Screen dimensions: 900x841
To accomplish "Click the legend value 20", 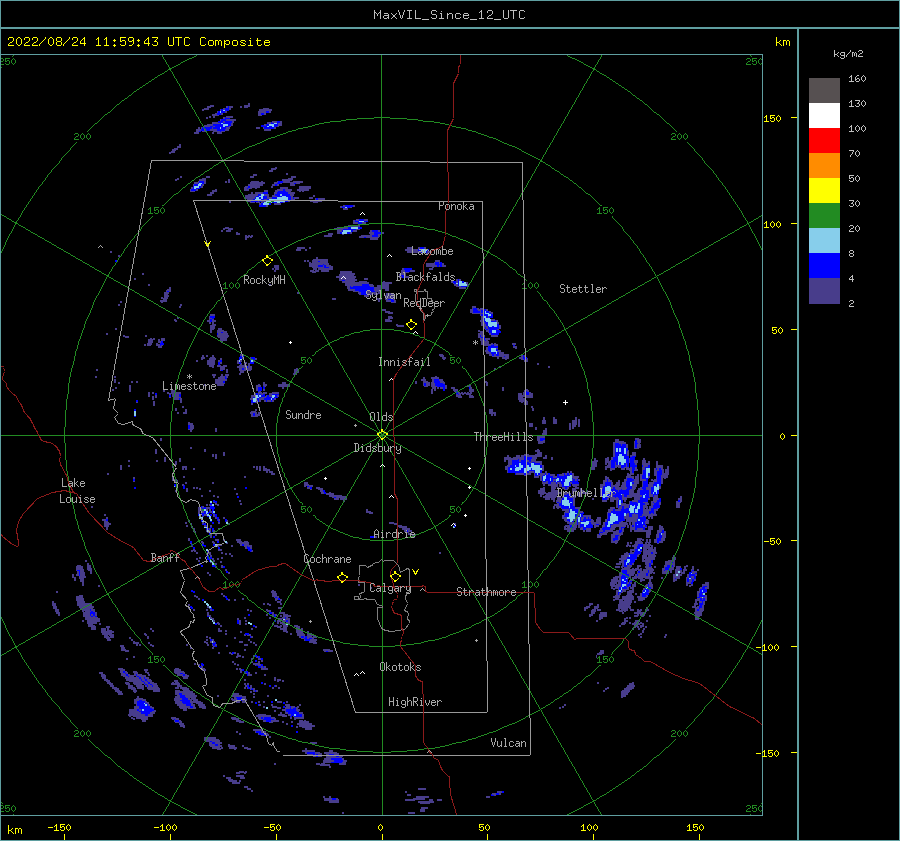I will point(854,228).
